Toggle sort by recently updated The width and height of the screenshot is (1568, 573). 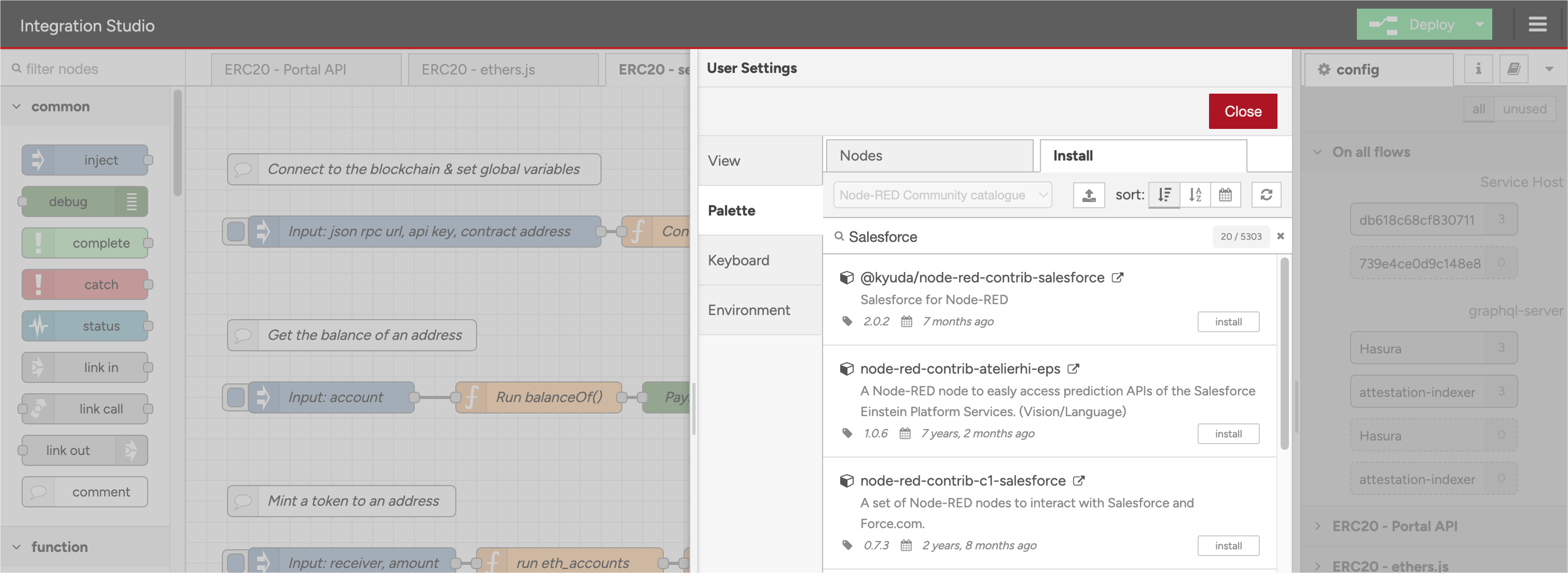point(1226,195)
